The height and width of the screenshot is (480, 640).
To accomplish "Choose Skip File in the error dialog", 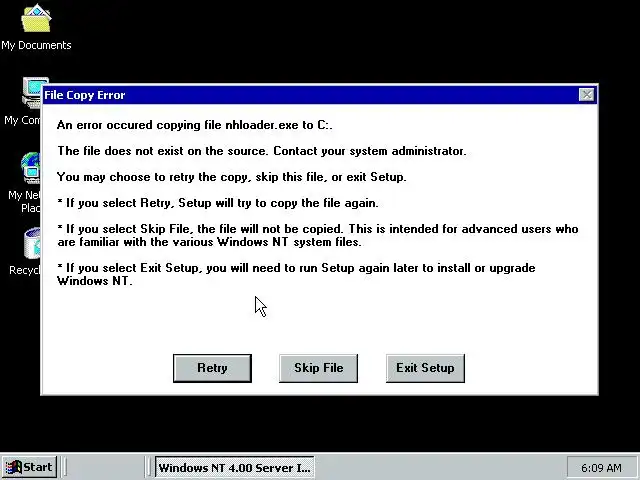I will tap(318, 368).
